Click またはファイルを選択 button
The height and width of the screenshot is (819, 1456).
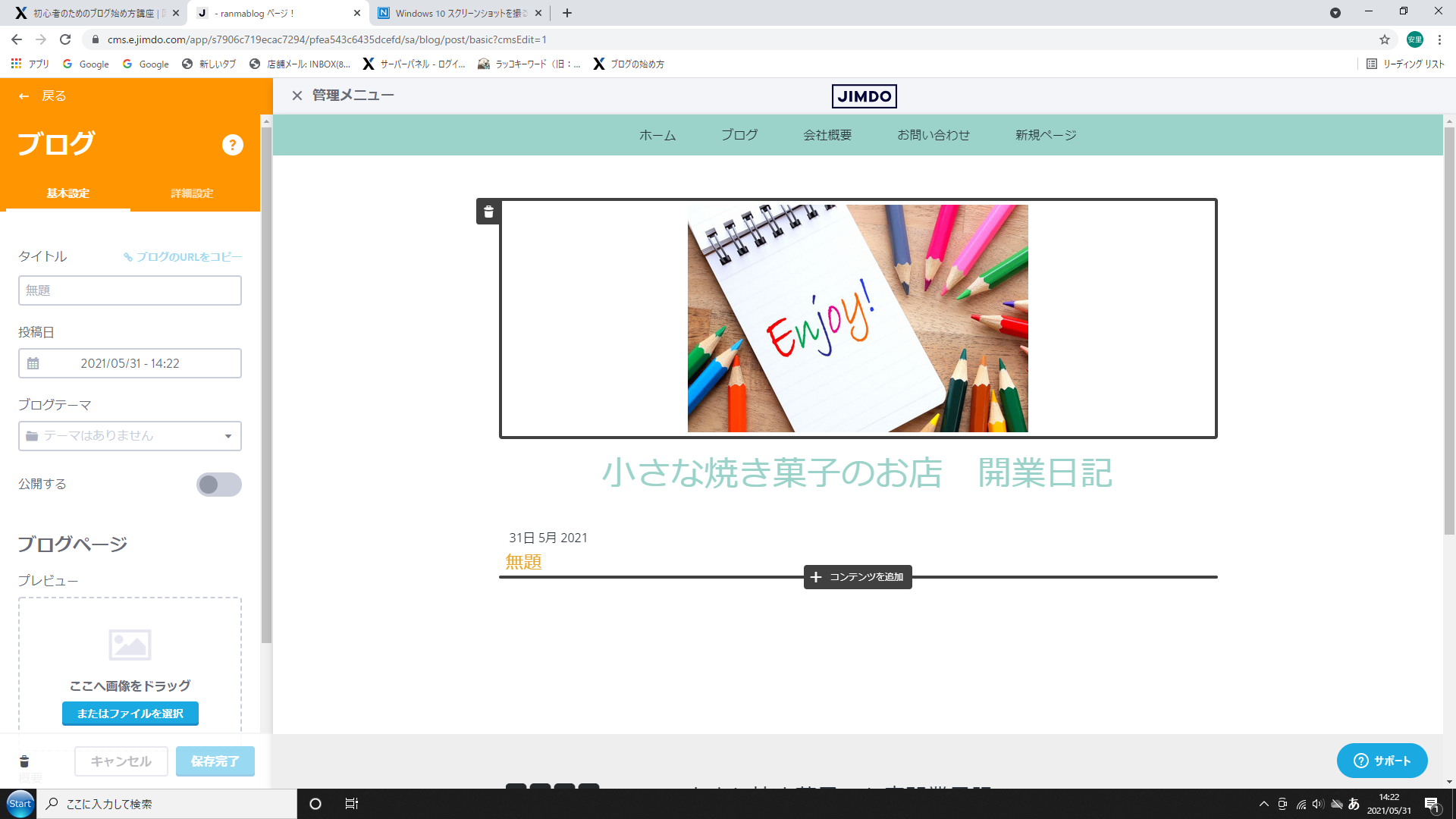(x=130, y=714)
